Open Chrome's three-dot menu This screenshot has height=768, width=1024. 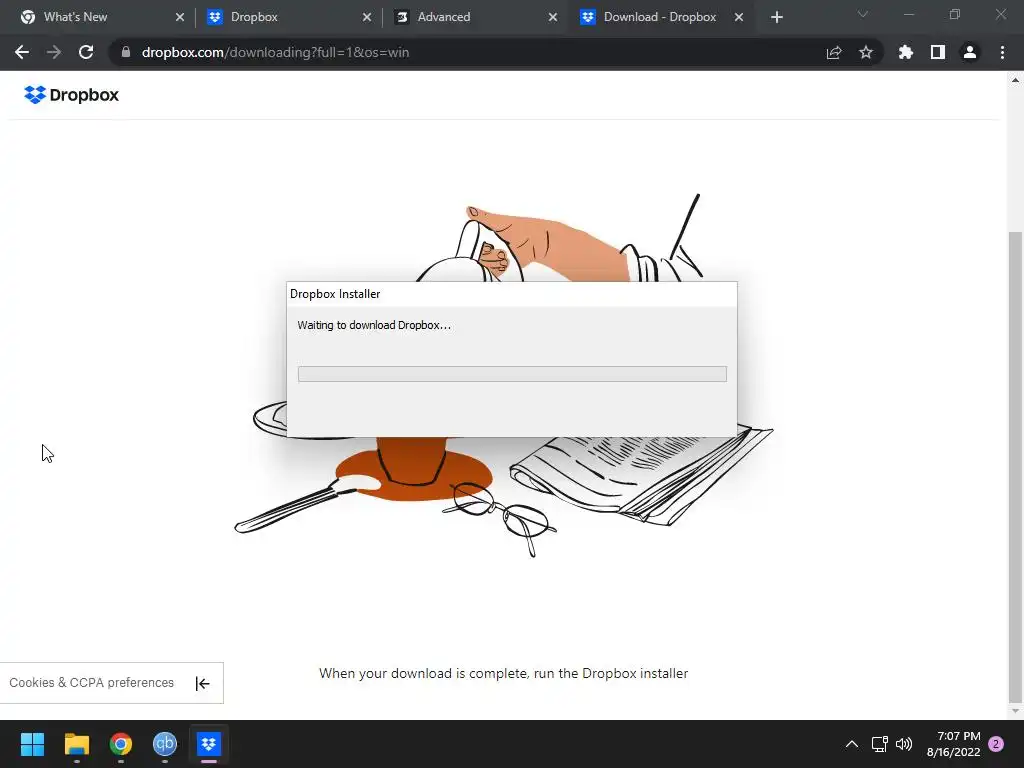click(x=1002, y=52)
